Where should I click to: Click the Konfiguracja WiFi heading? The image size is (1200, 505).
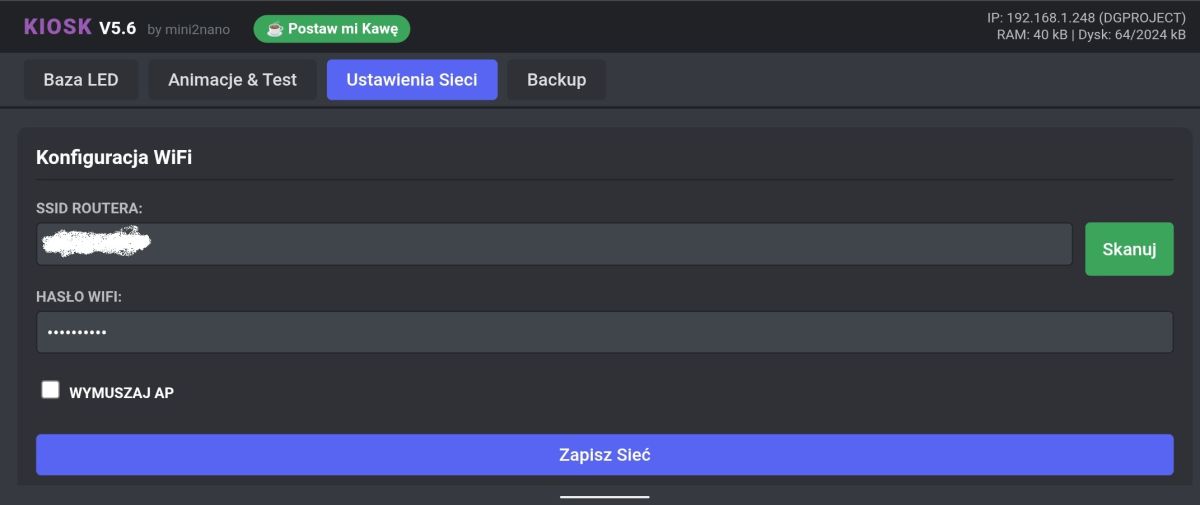click(114, 157)
